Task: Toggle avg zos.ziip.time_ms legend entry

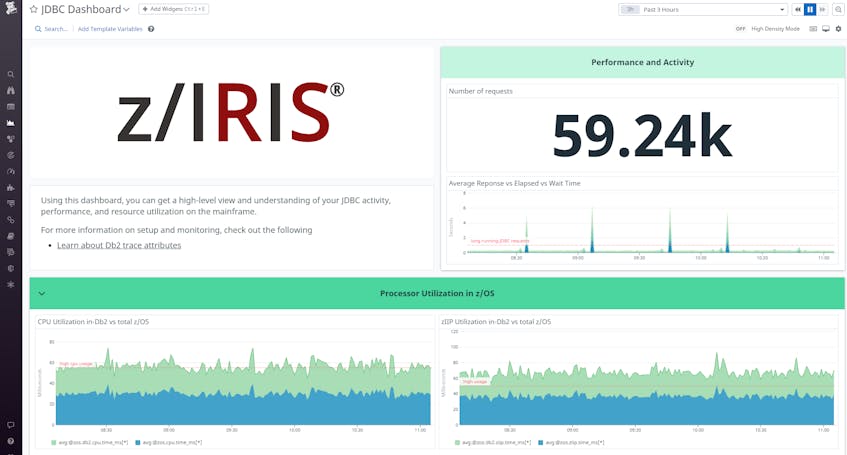Action: click(572, 443)
